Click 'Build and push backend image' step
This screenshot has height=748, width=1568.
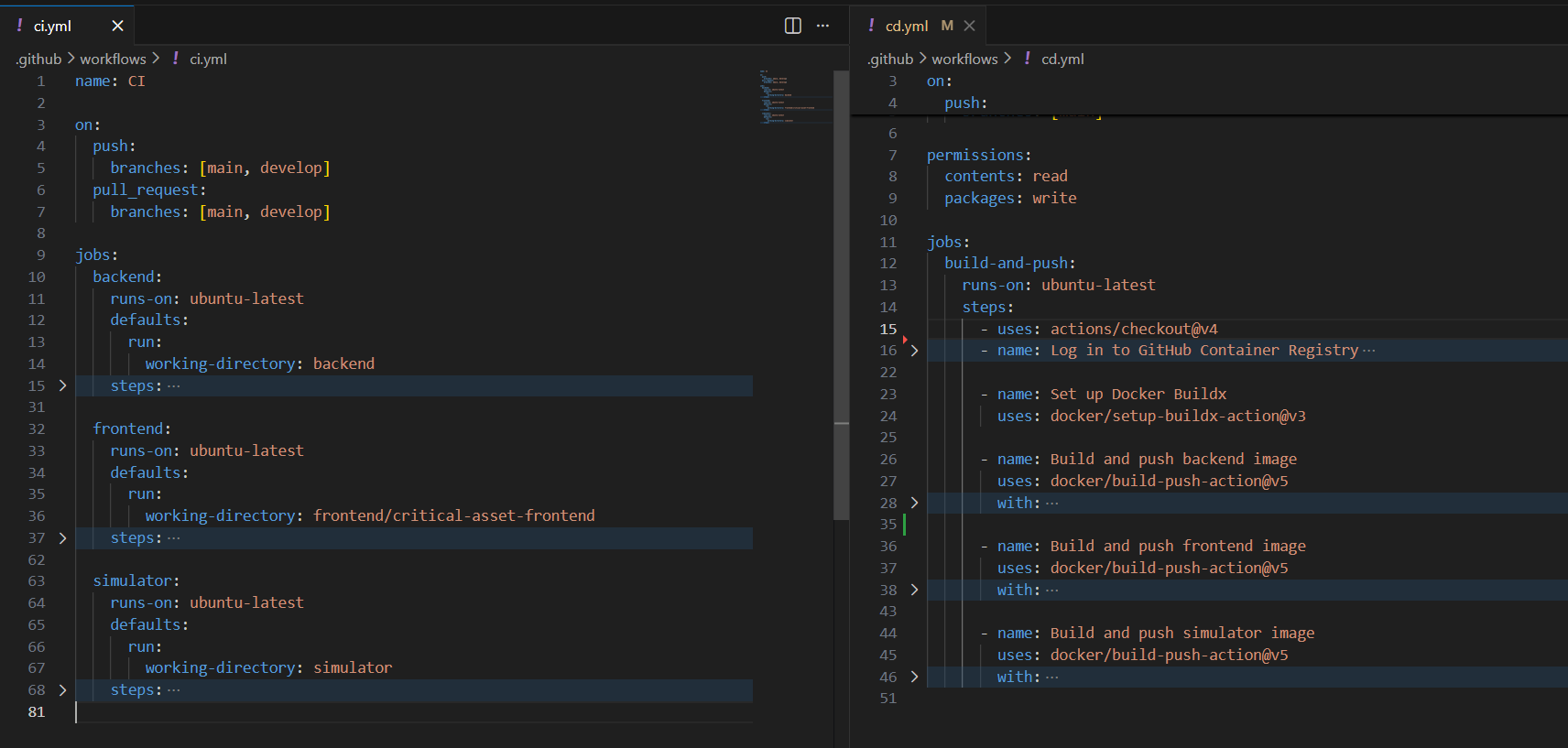click(x=1173, y=459)
